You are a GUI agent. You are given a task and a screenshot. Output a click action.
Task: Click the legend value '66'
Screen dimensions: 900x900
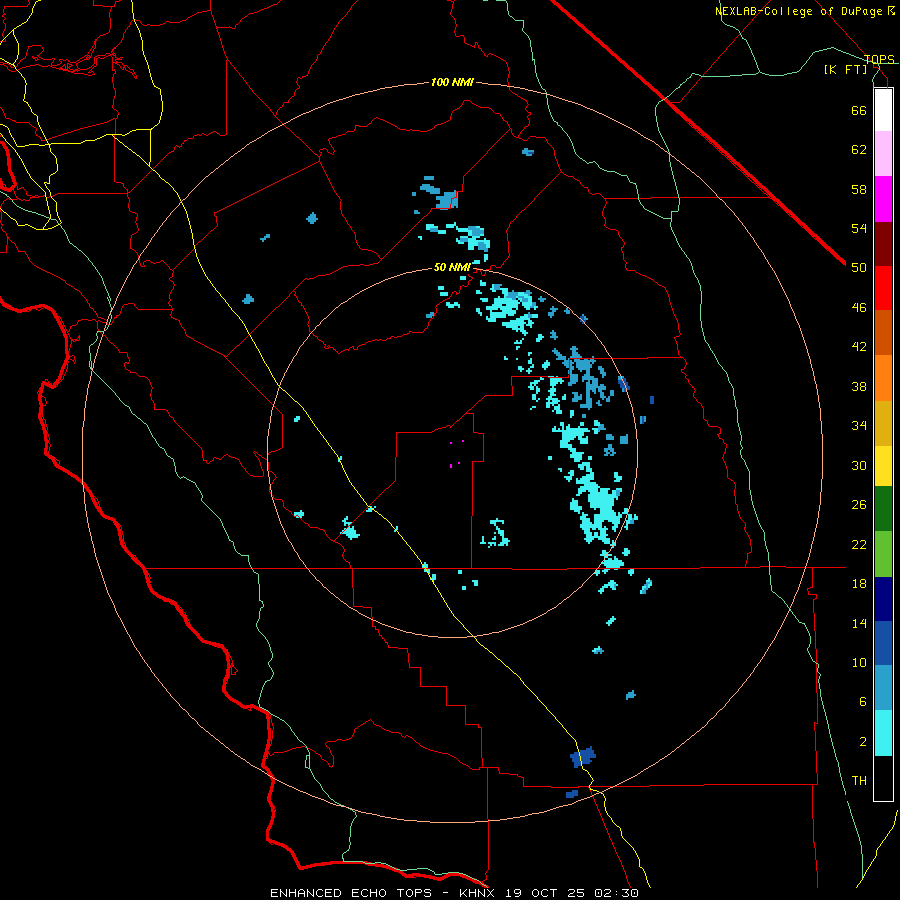click(859, 110)
